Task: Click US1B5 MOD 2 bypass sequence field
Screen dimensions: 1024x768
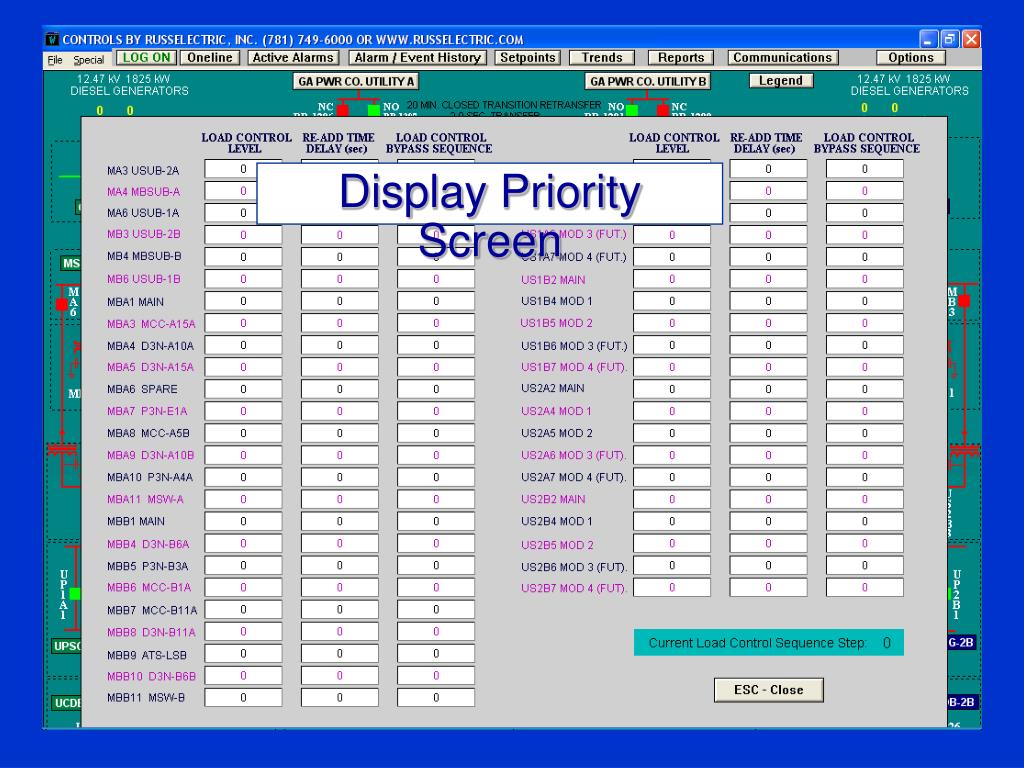Action: [x=865, y=323]
